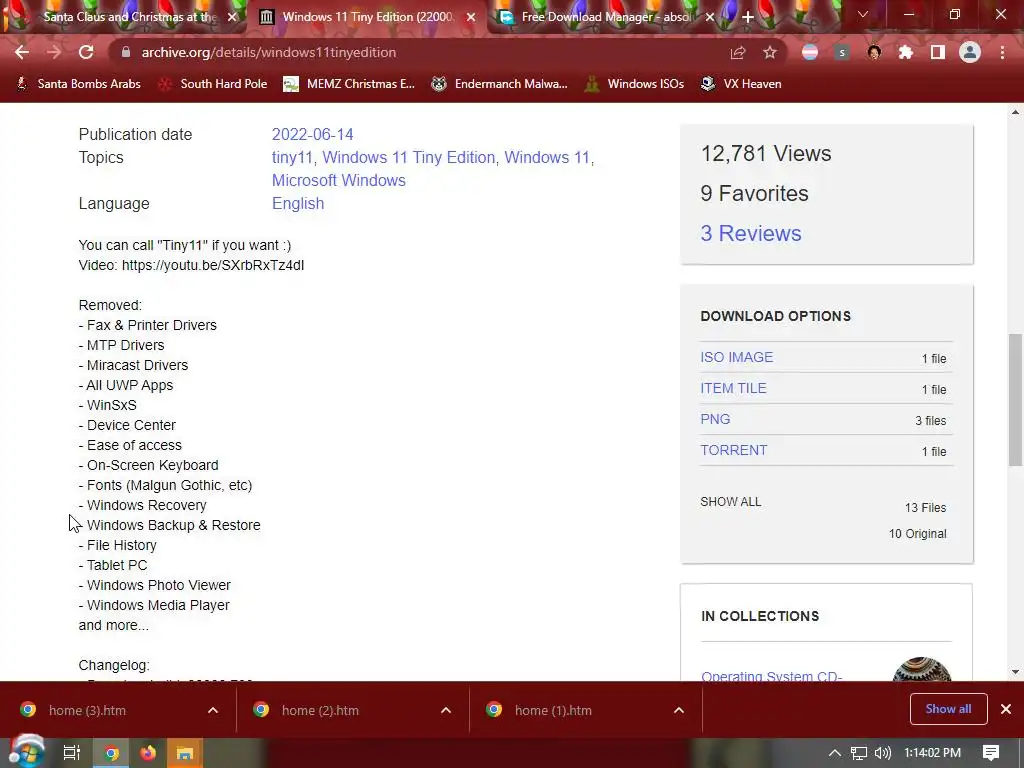Open the tab search chevron
The height and width of the screenshot is (768, 1024).
[x=863, y=14]
